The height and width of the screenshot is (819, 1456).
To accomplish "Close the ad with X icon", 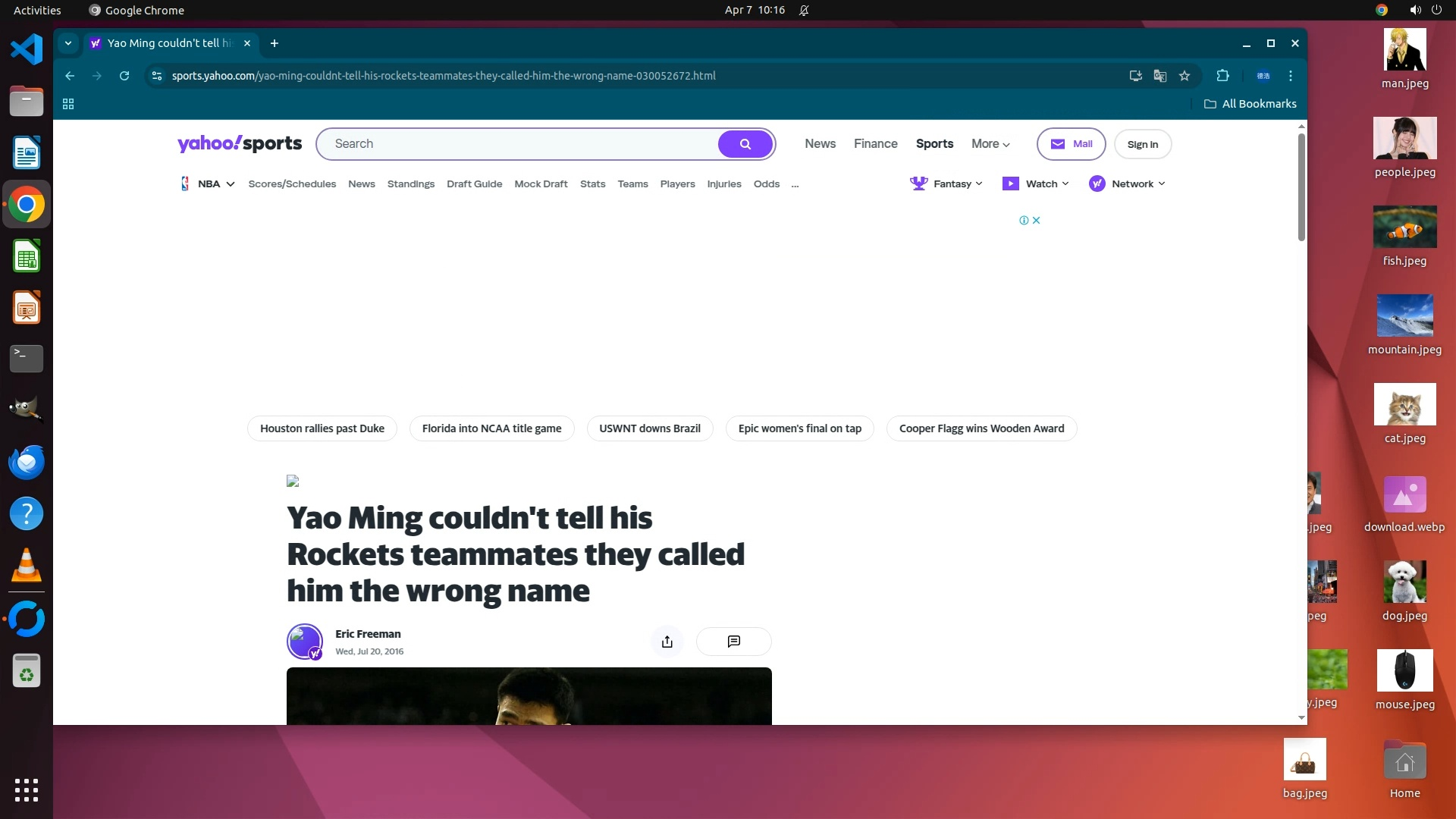I will coord(1037,221).
